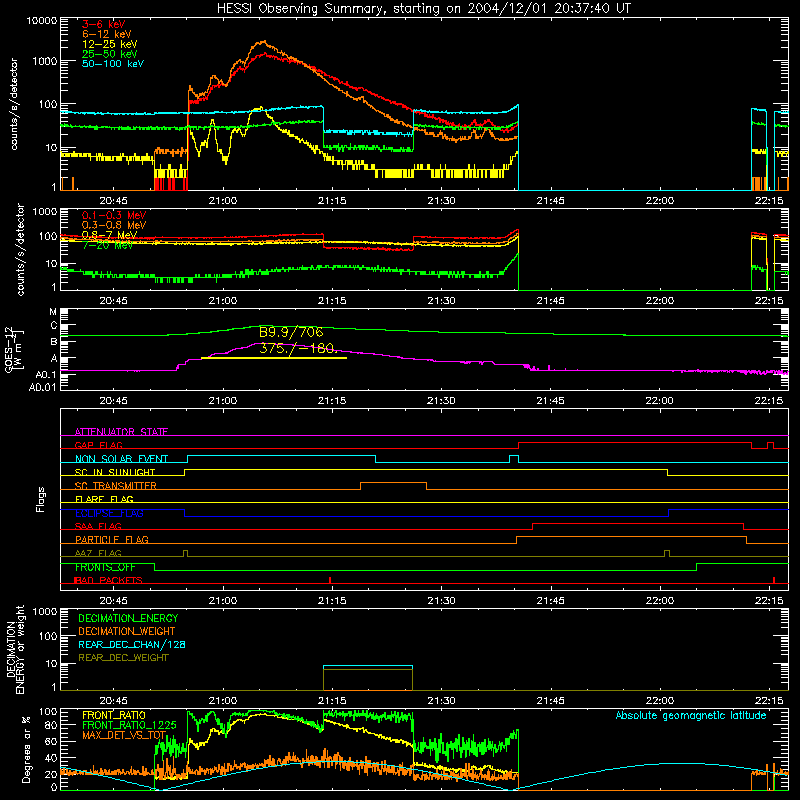Select the olive AAZ_FLAG label

98,553
